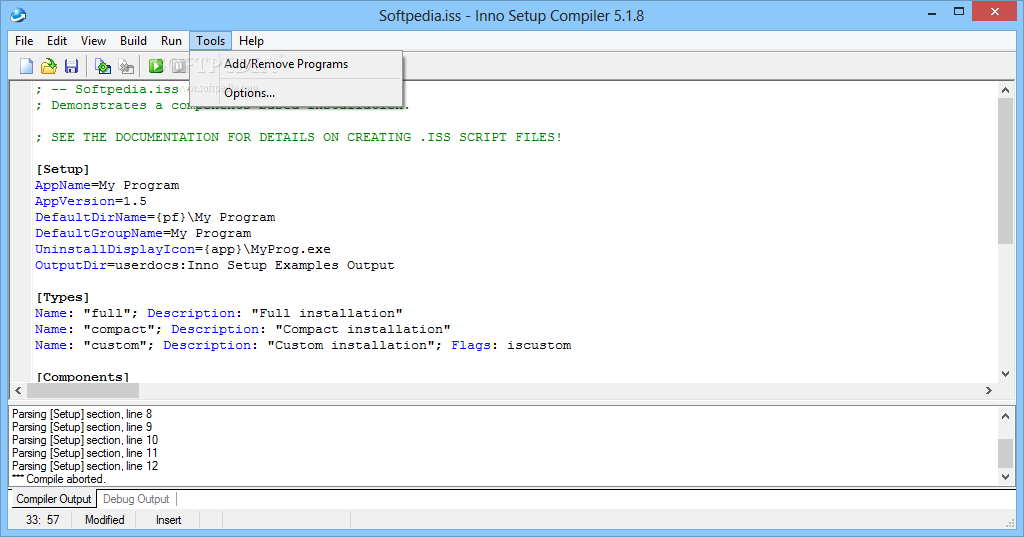Open the Run menu
The image size is (1024, 537).
[x=171, y=41]
